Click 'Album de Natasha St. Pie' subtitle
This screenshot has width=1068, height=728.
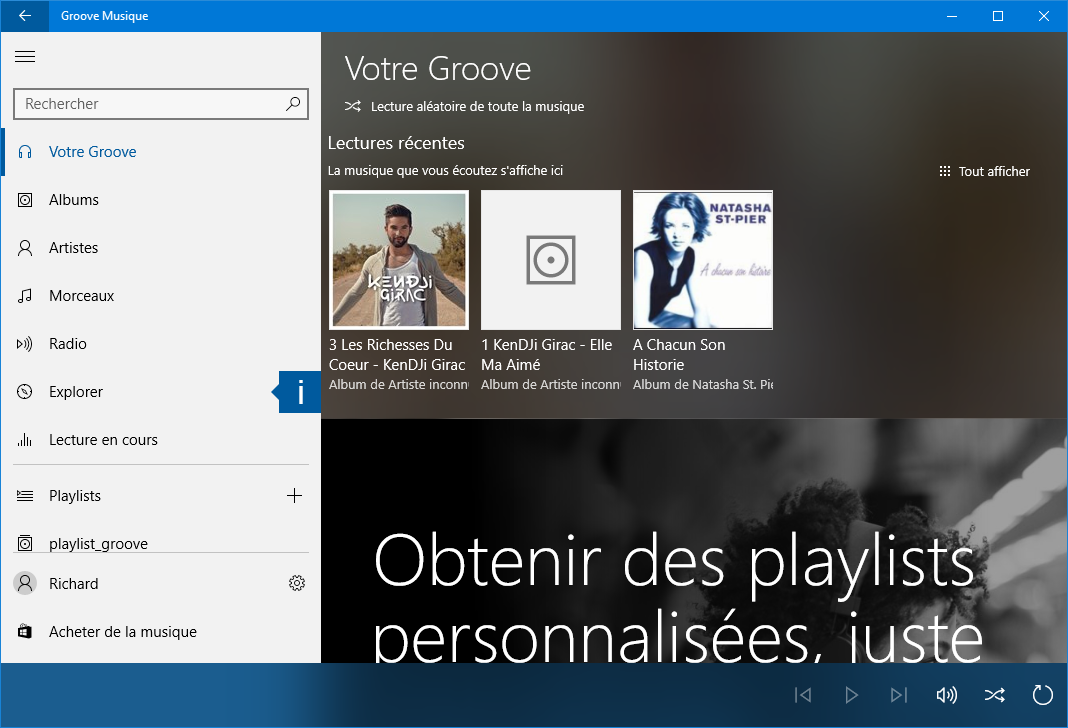point(703,385)
